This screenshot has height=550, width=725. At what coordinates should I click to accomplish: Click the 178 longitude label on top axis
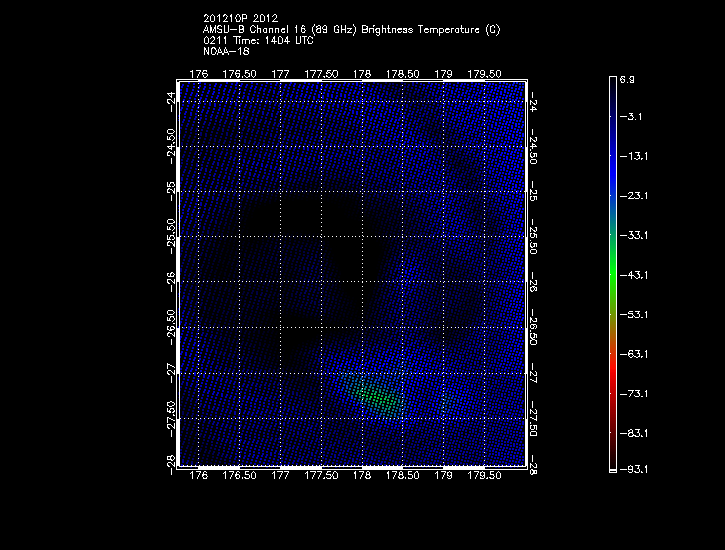[362, 74]
